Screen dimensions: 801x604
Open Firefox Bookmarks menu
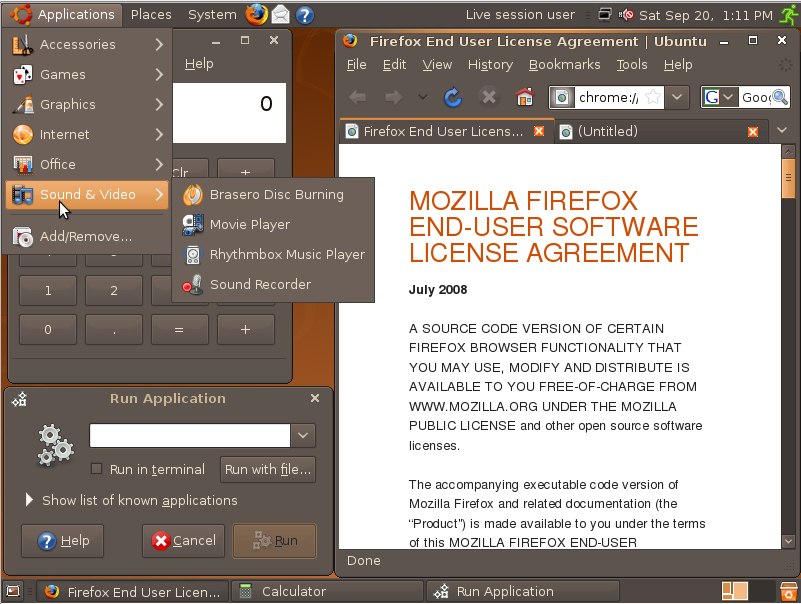pyautogui.click(x=564, y=65)
